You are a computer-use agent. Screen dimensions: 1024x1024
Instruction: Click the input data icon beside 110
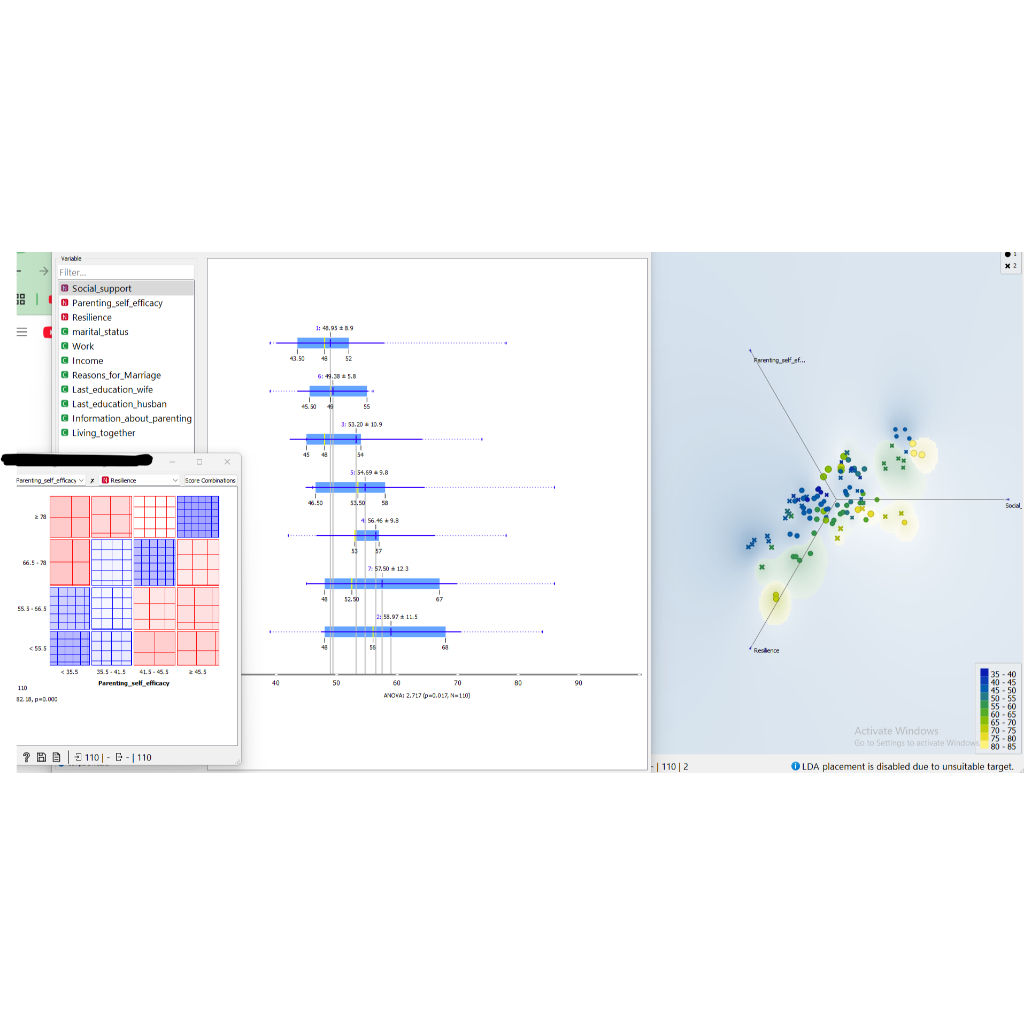[78, 757]
